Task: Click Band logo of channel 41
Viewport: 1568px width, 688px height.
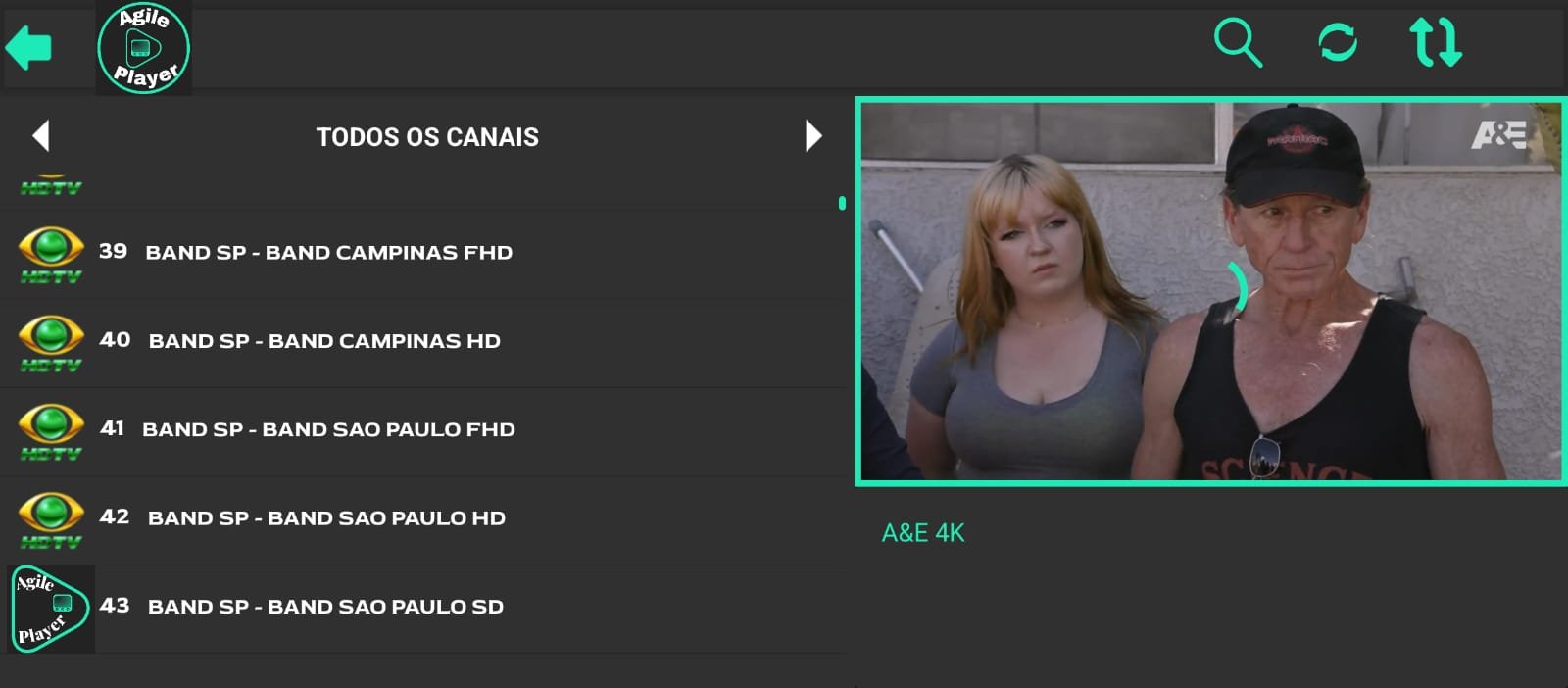Action: point(51,430)
